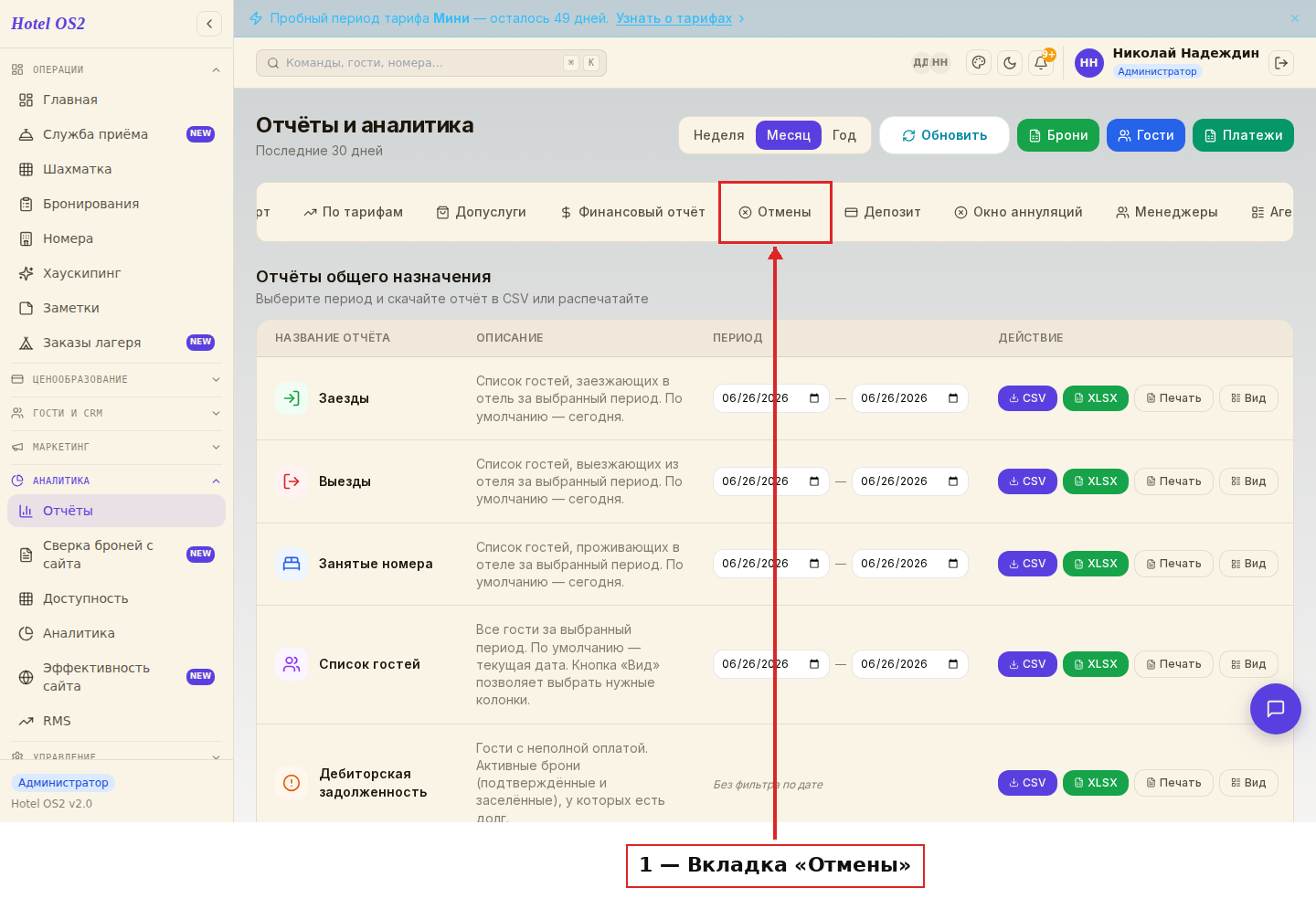This screenshot has width=1316, height=909.
Task: Open the chat support bubble
Action: (x=1276, y=709)
